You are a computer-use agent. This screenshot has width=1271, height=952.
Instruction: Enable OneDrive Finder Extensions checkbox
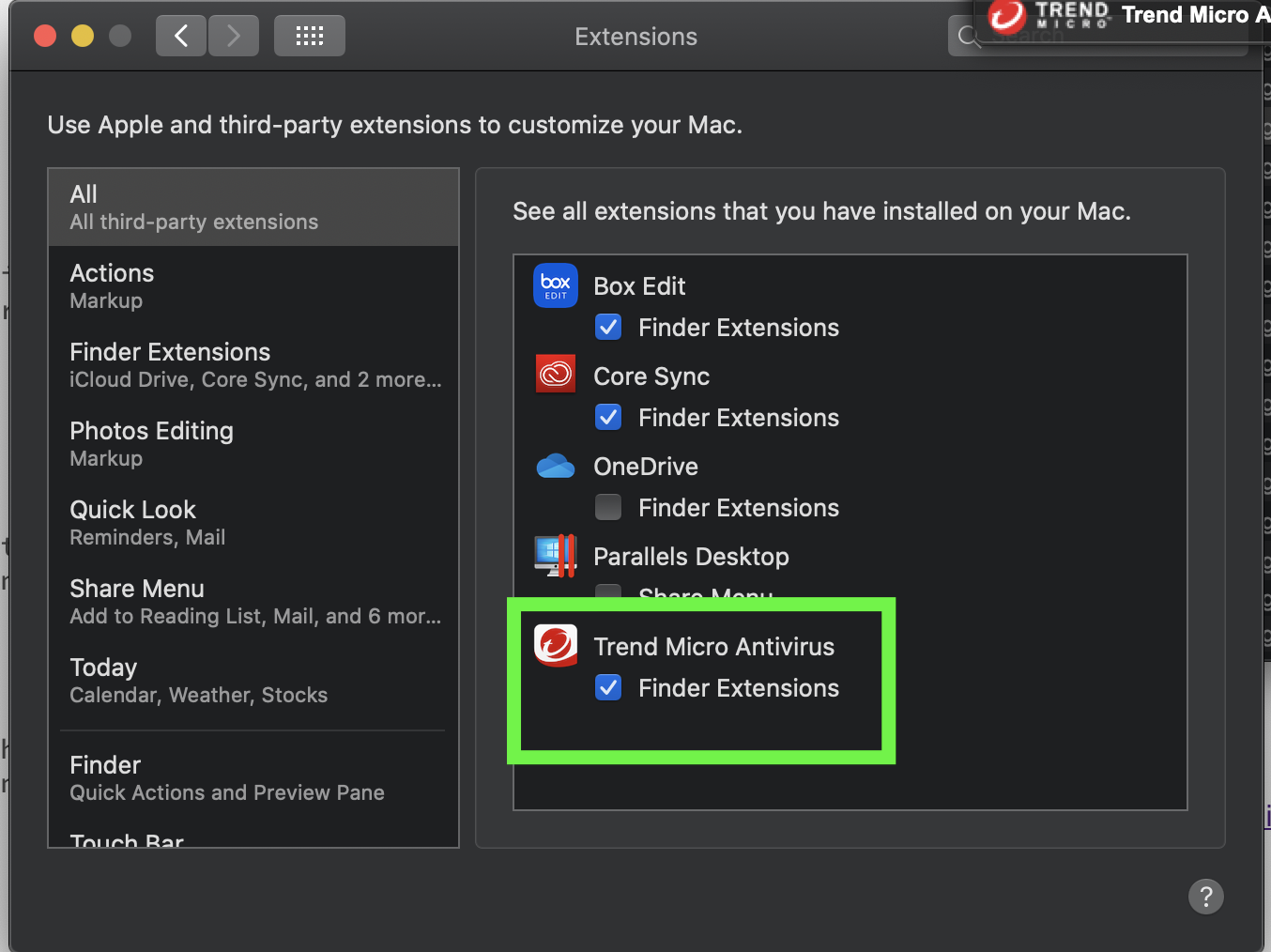tap(608, 507)
